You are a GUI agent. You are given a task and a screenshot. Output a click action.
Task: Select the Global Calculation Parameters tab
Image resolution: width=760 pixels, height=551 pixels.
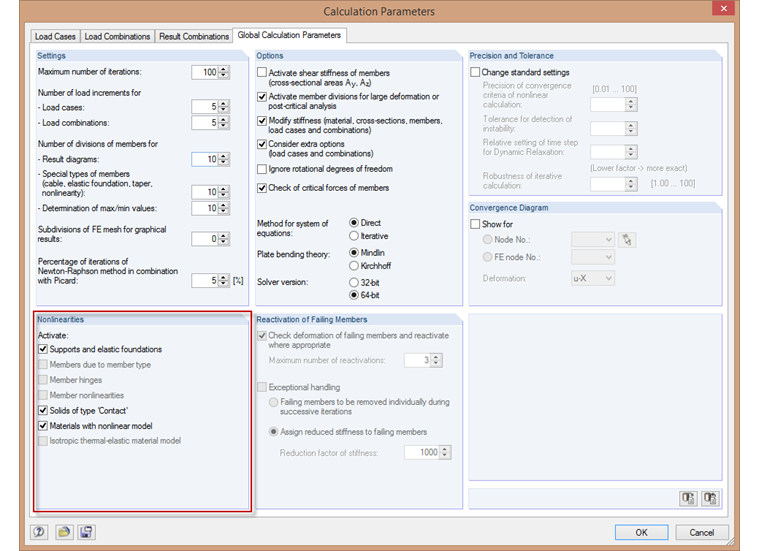(x=289, y=35)
